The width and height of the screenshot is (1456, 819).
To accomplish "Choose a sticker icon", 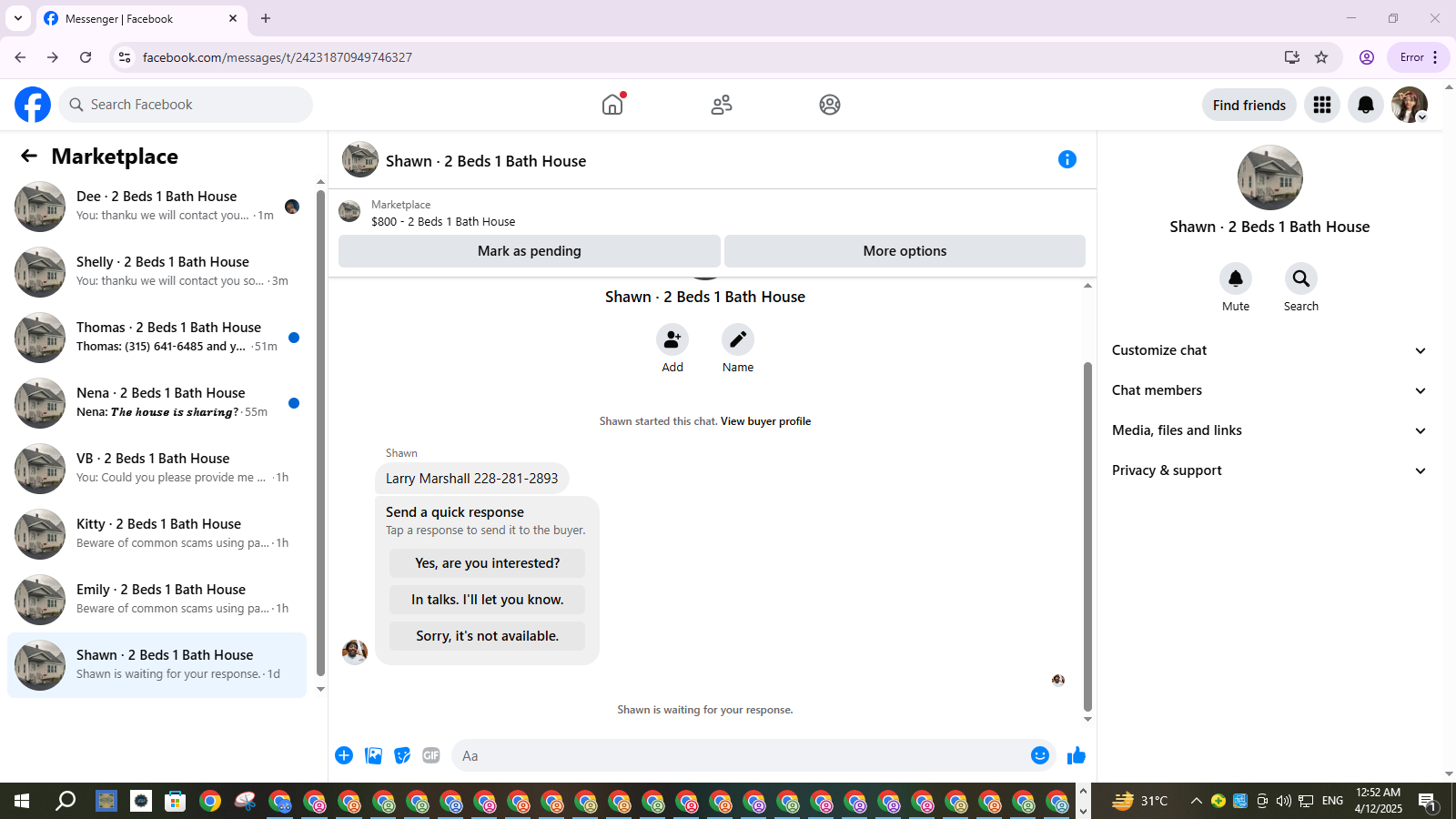I will 402,755.
